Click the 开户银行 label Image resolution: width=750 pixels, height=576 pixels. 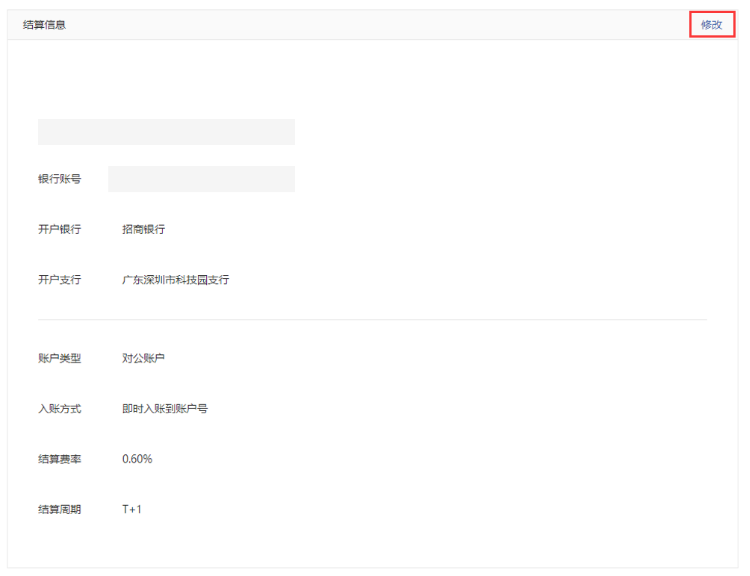59,229
